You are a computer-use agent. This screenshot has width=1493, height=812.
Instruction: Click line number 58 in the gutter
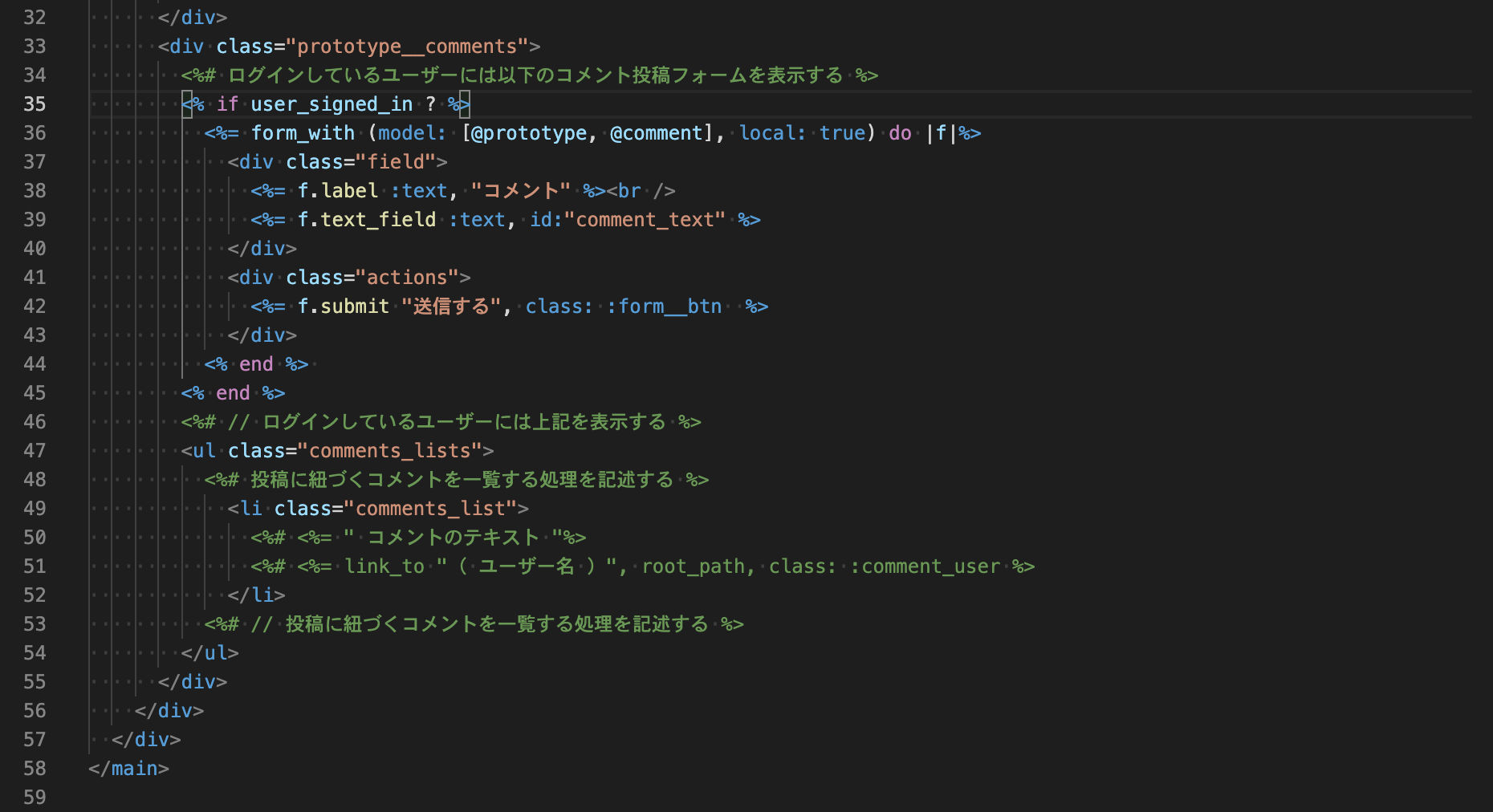coord(35,768)
